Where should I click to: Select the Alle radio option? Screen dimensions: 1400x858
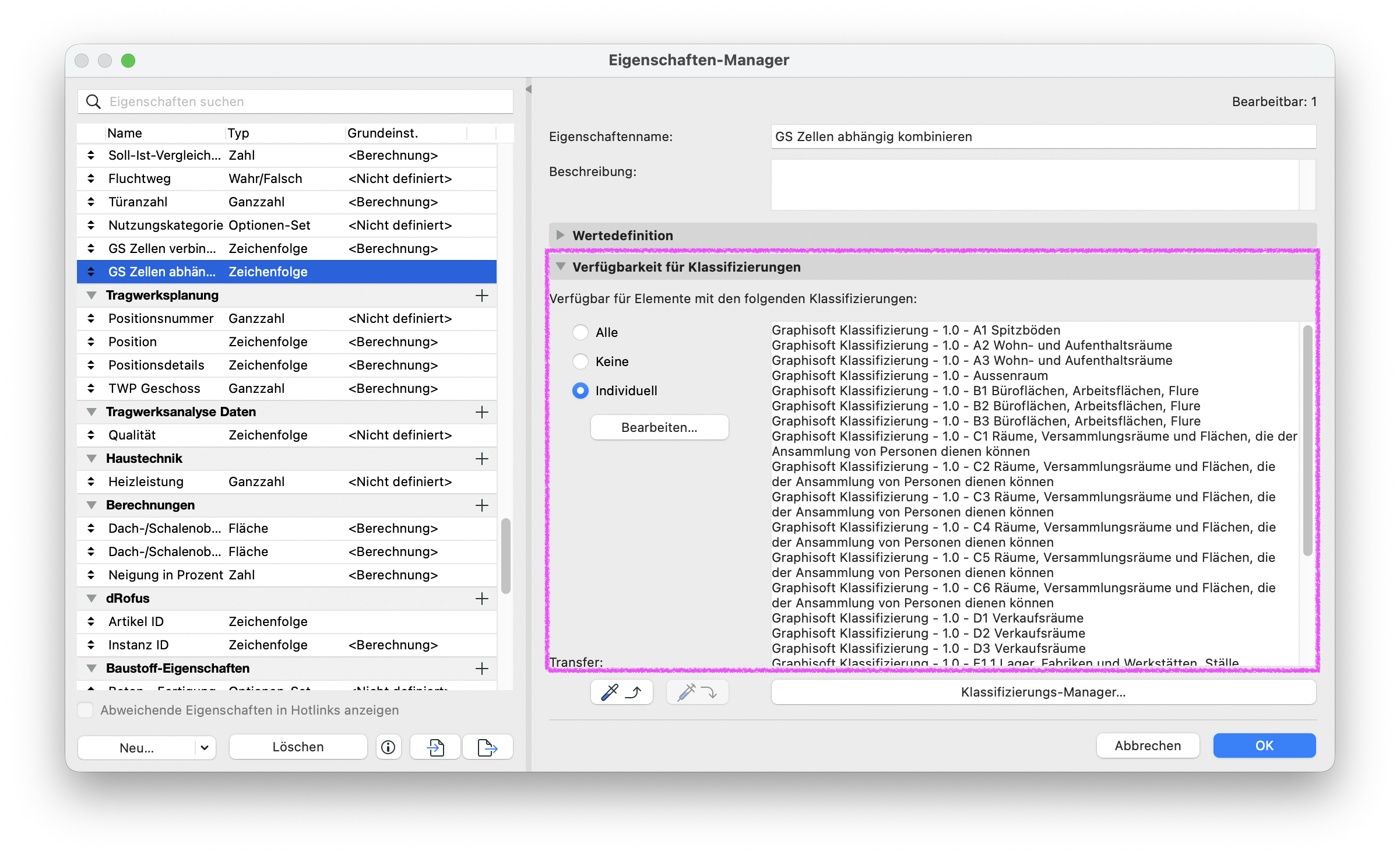pos(580,332)
